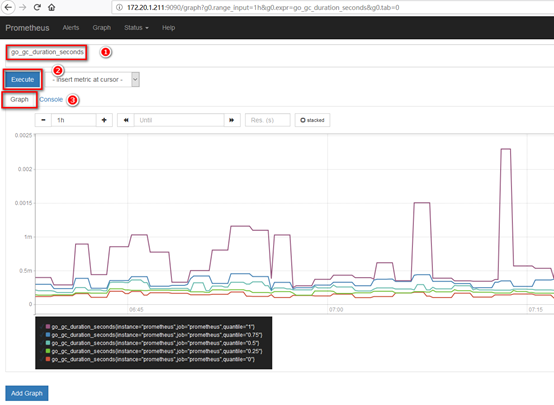Focus the 1h range input field
Viewport: 554px width, 405px height.
[73, 120]
